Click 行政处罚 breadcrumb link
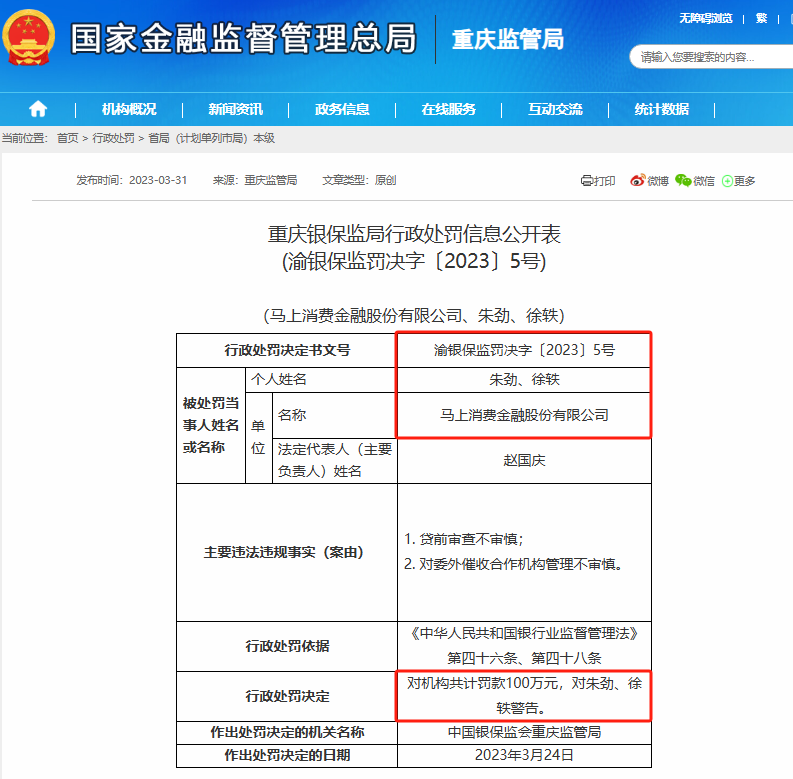The width and height of the screenshot is (793, 779). (113, 138)
